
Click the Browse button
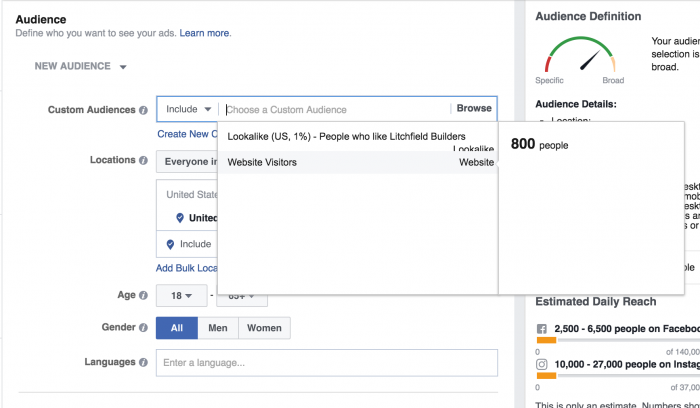tap(474, 109)
